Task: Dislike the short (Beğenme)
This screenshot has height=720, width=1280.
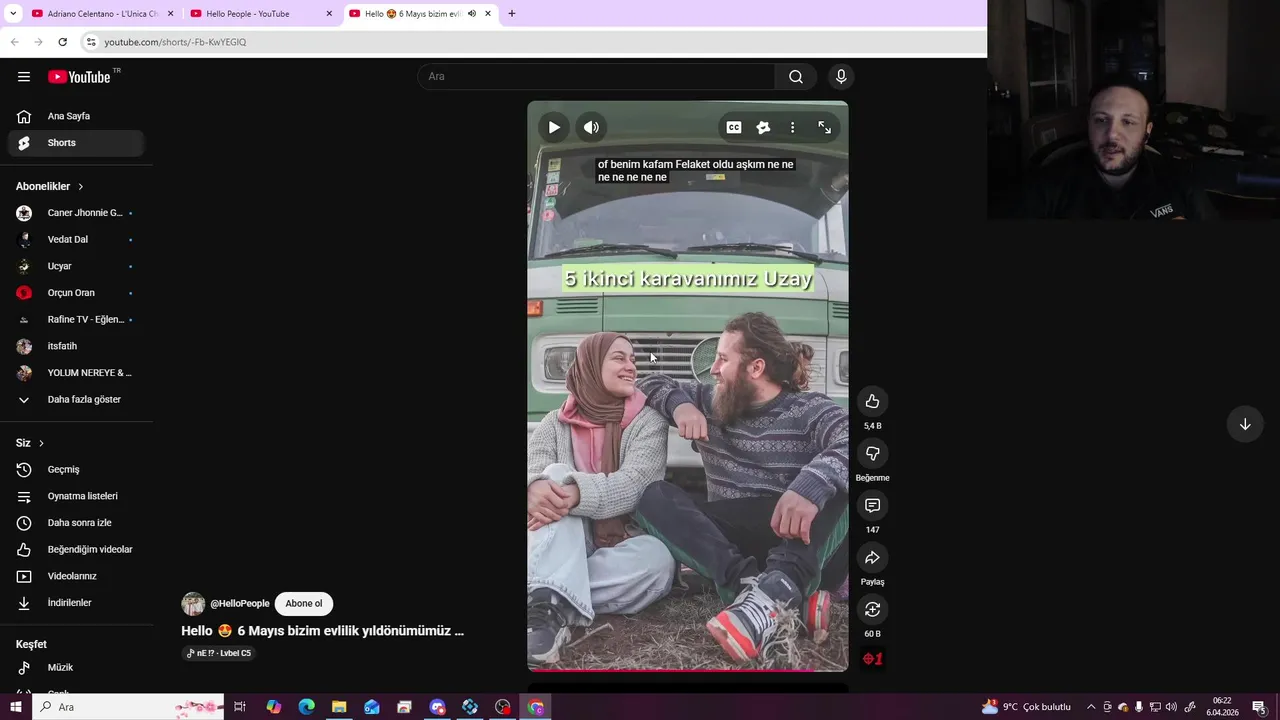Action: tap(872, 453)
